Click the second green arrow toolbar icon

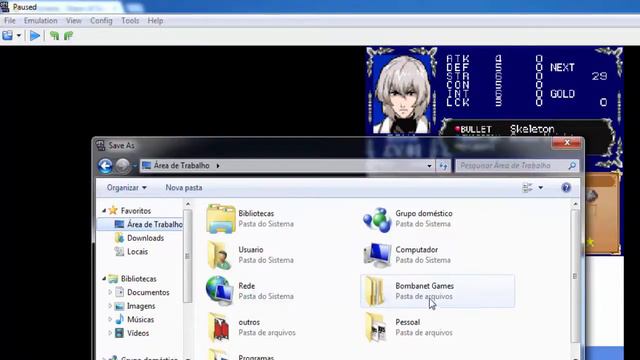point(68,36)
